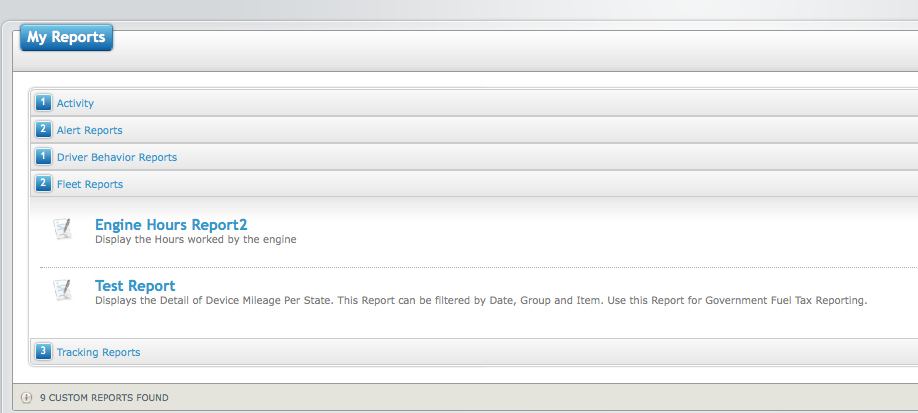The image size is (918, 413).
Task: Click the count badge beside Activity
Action: [x=43, y=103]
